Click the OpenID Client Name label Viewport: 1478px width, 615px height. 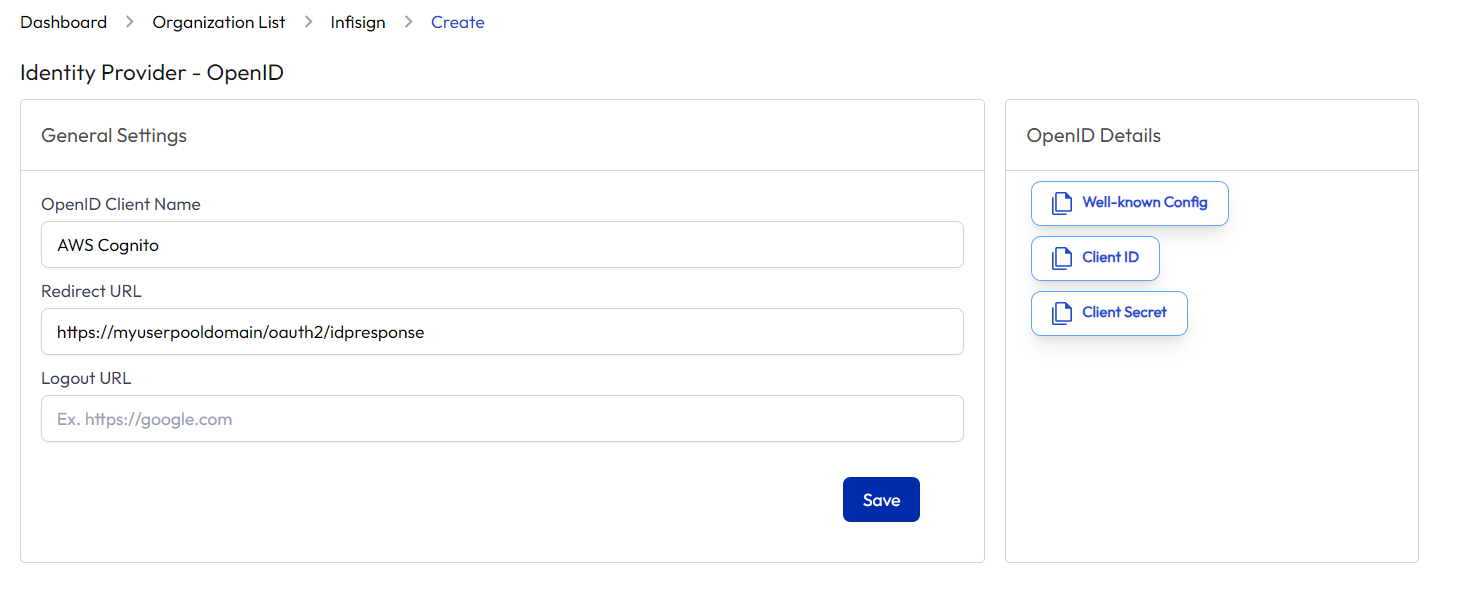(x=121, y=204)
